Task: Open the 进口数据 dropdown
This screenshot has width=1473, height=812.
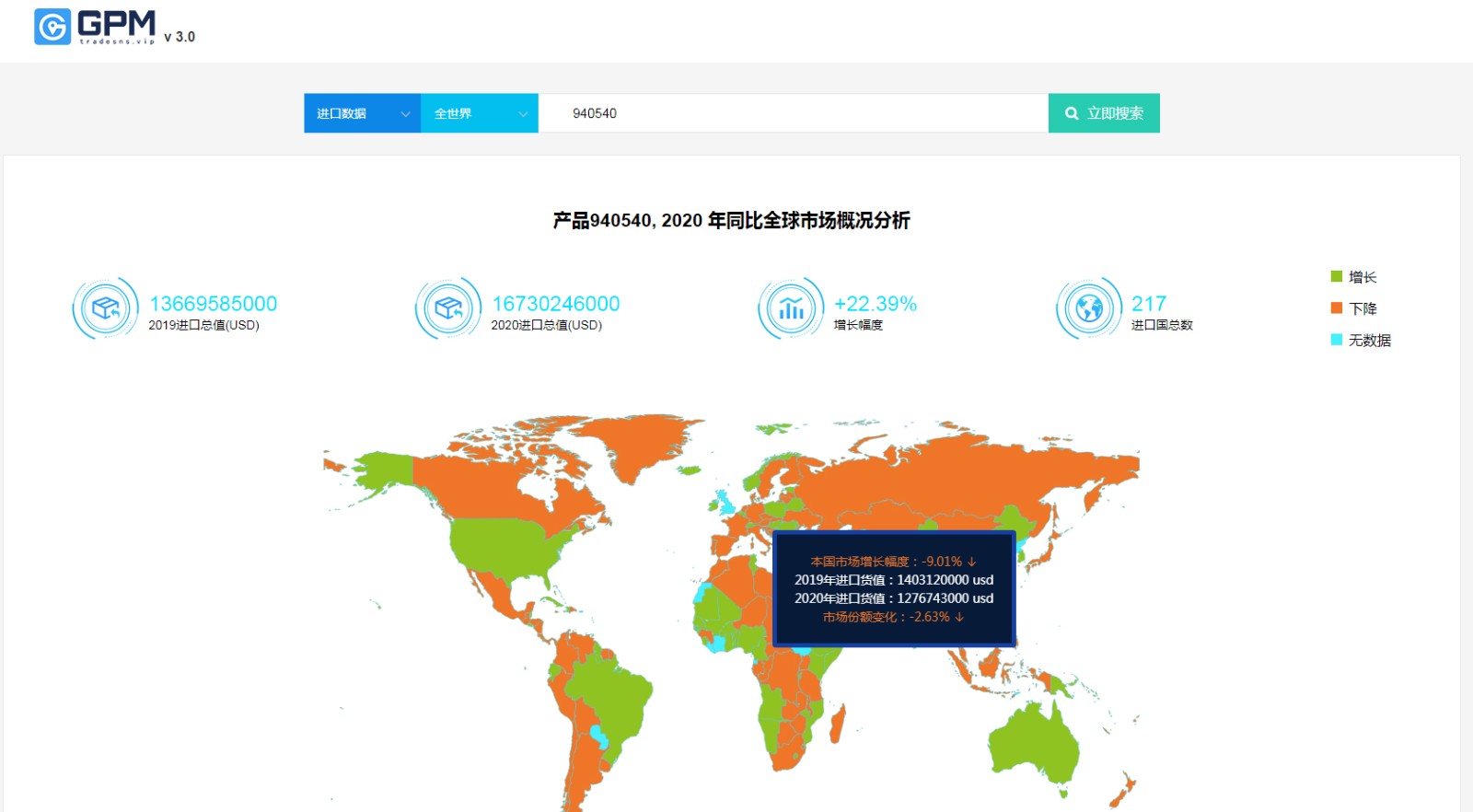Action: coord(363,113)
